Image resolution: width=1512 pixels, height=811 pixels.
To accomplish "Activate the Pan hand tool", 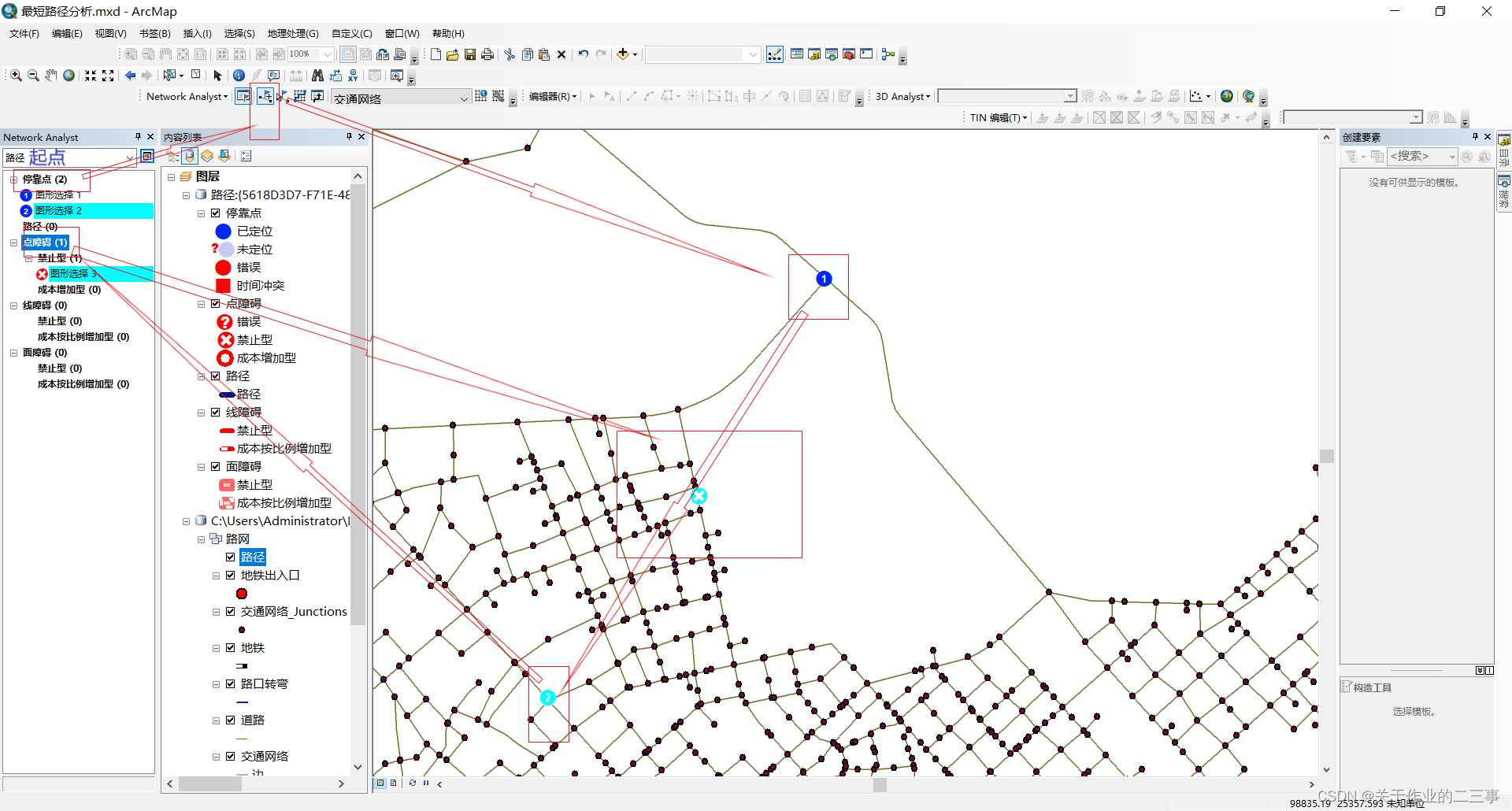I will pyautogui.click(x=51, y=76).
